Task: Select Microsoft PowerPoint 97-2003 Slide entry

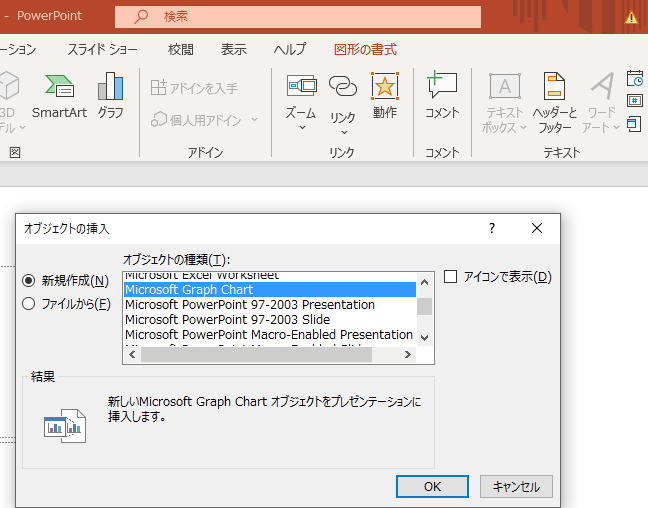Action: click(x=270, y=320)
